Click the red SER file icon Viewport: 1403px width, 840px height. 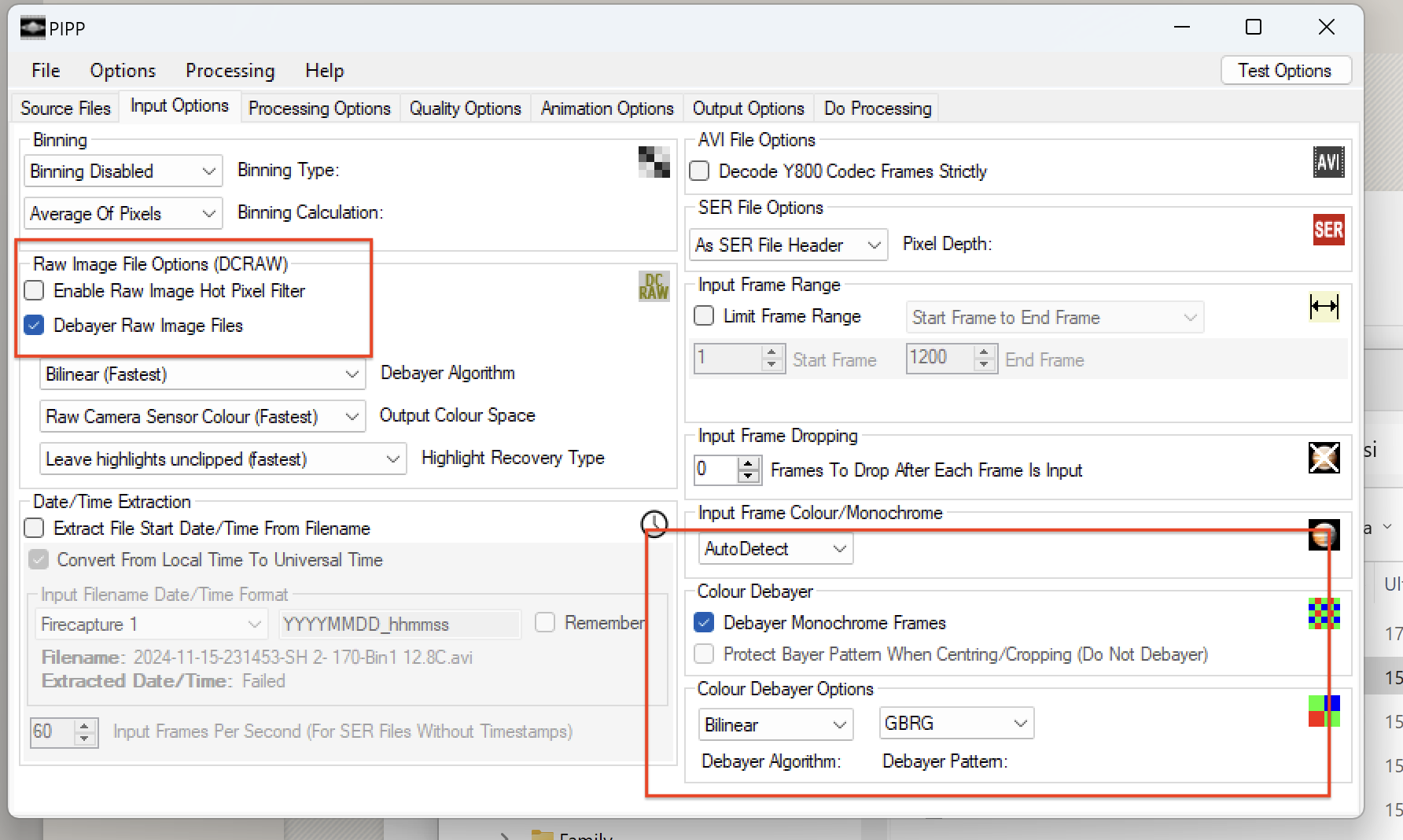click(x=1328, y=230)
